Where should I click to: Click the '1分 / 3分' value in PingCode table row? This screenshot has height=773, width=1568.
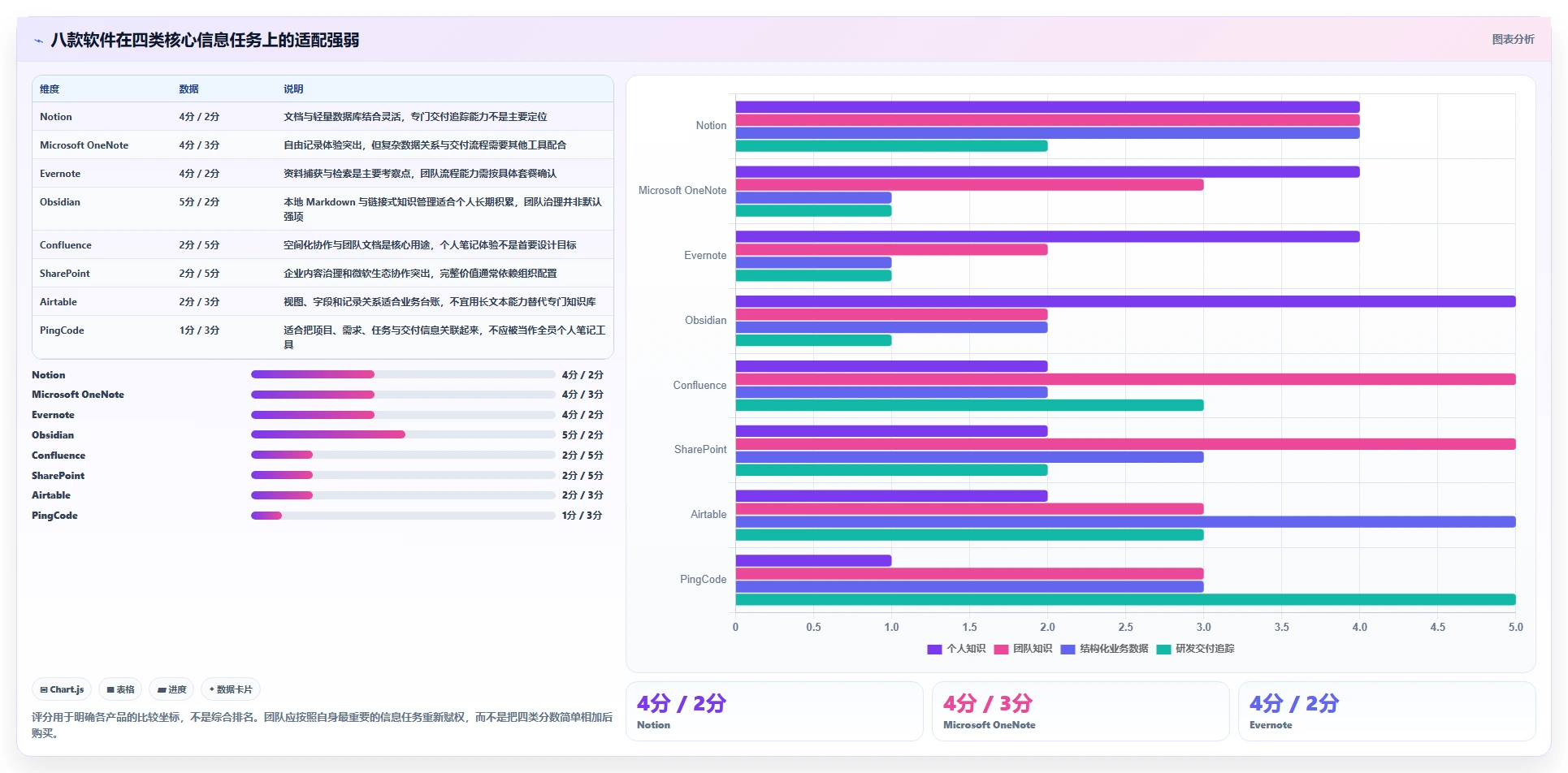[x=200, y=330]
